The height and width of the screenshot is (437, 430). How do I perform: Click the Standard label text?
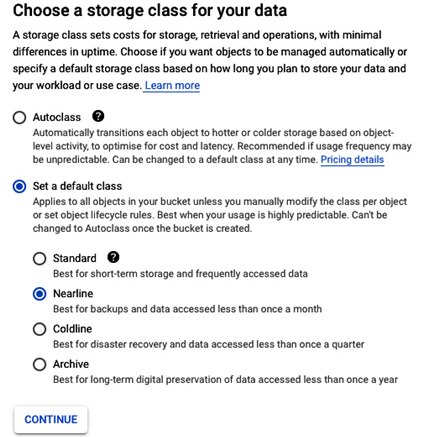click(75, 258)
